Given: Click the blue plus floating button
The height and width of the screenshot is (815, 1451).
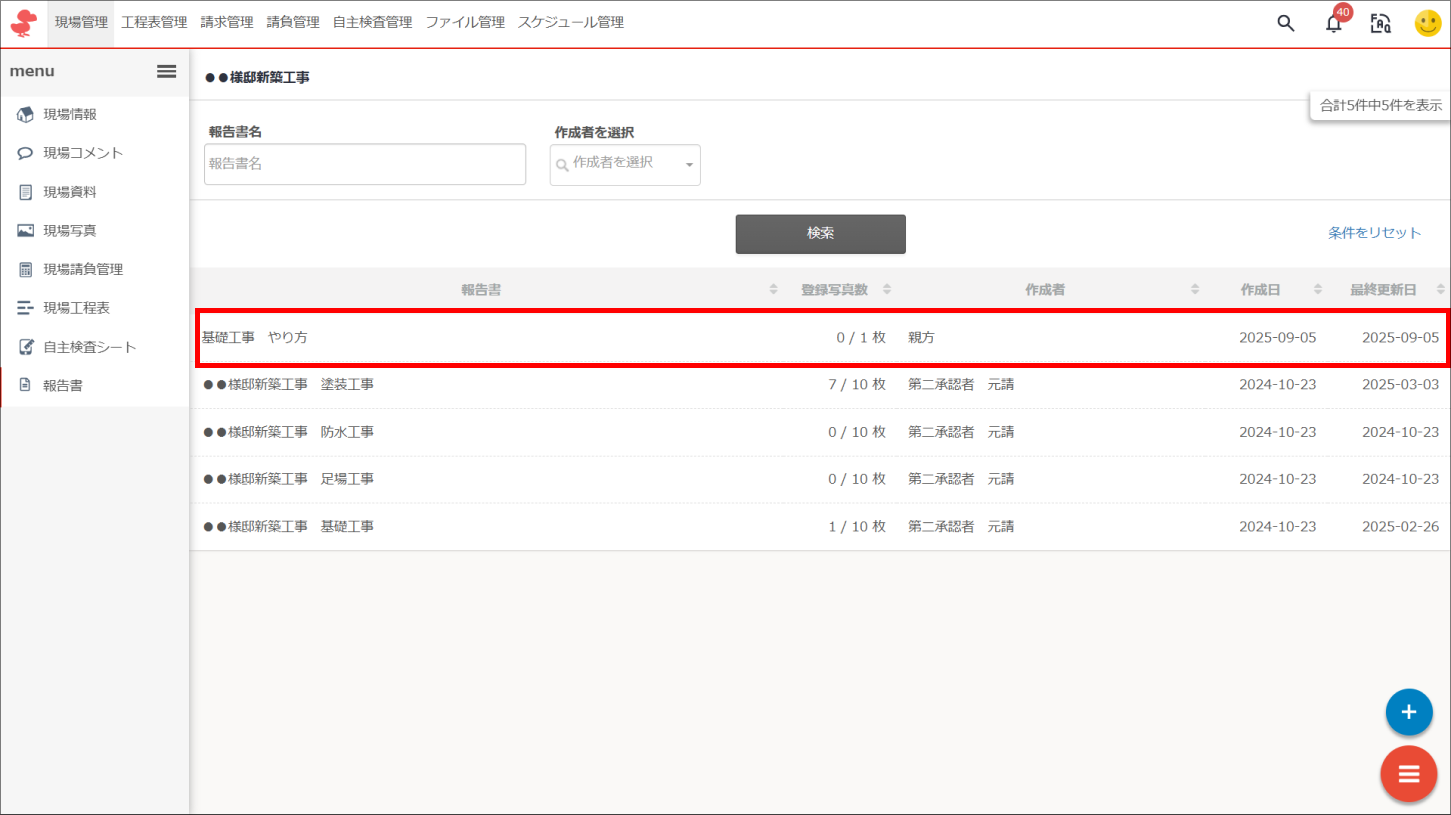Looking at the screenshot, I should pyautogui.click(x=1409, y=712).
